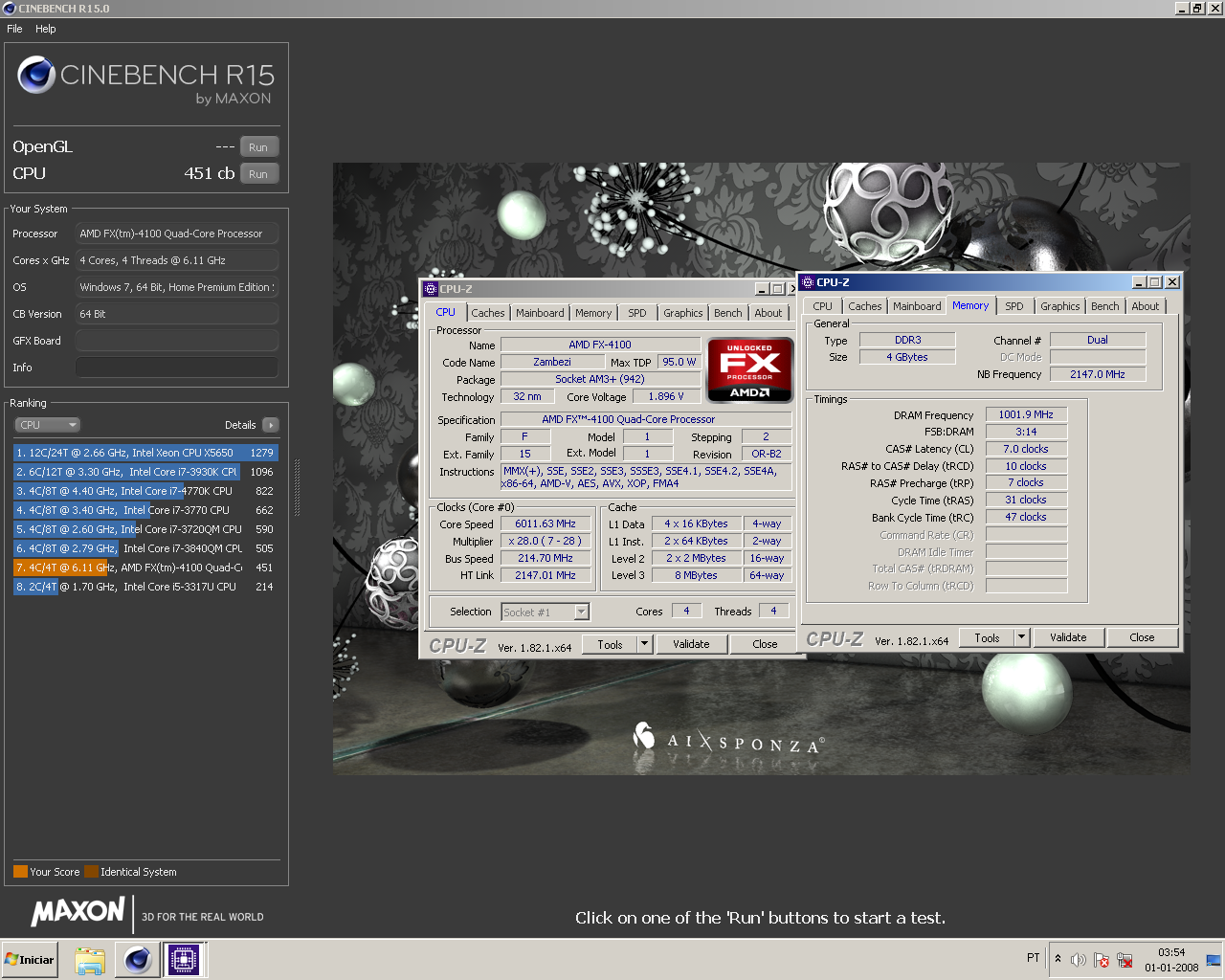This screenshot has width=1225, height=980.
Task: Click the GFX Board field
Action: click(x=177, y=341)
